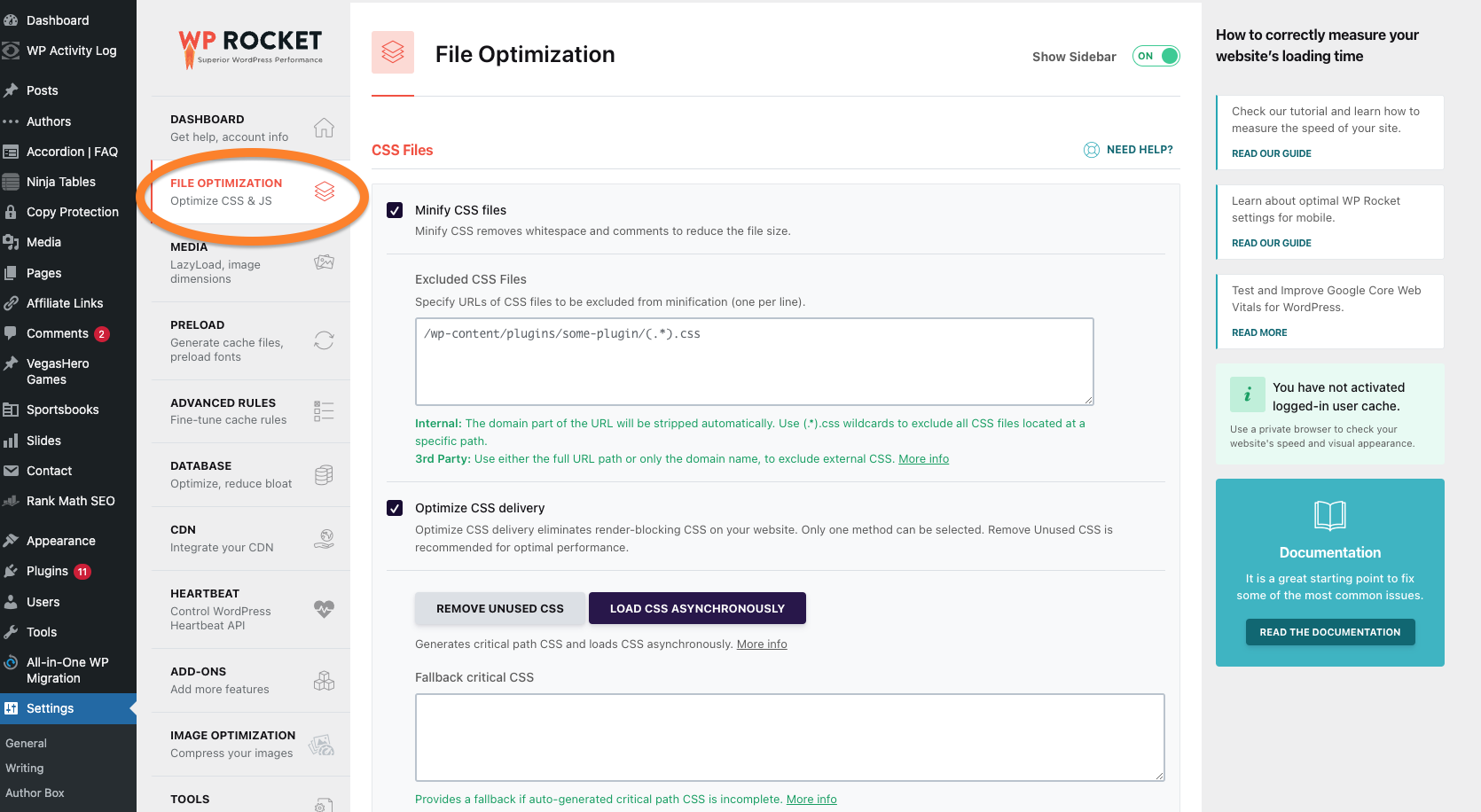The image size is (1481, 812).
Task: Click More info link about asynchronous CSS
Action: (762, 644)
